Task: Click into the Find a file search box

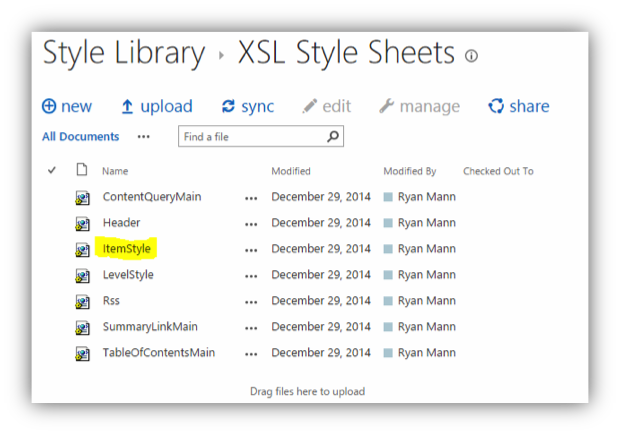Action: click(x=261, y=136)
